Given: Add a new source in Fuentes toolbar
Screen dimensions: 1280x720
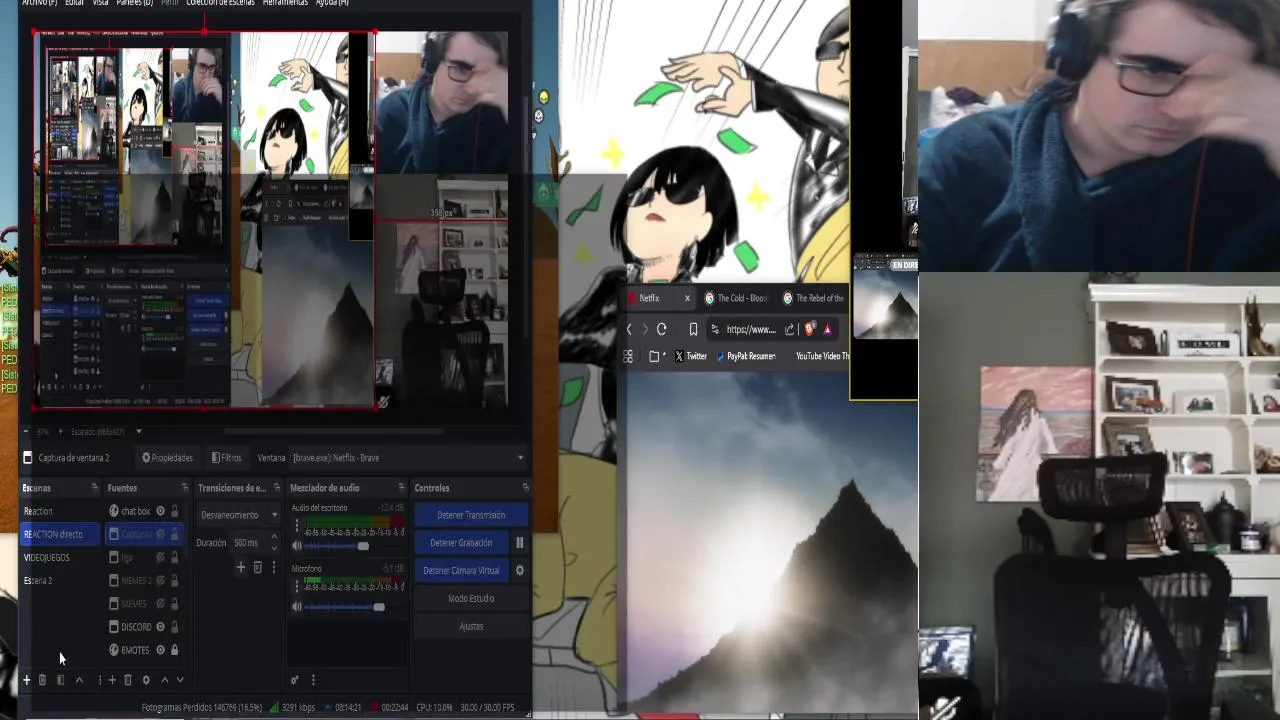Looking at the screenshot, I should click(111, 680).
